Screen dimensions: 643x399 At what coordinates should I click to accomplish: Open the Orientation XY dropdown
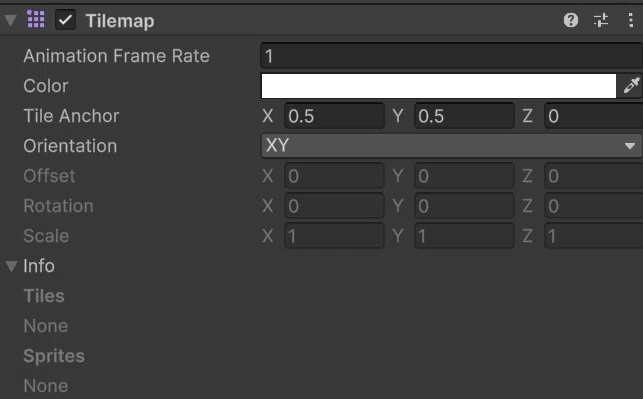coord(451,146)
